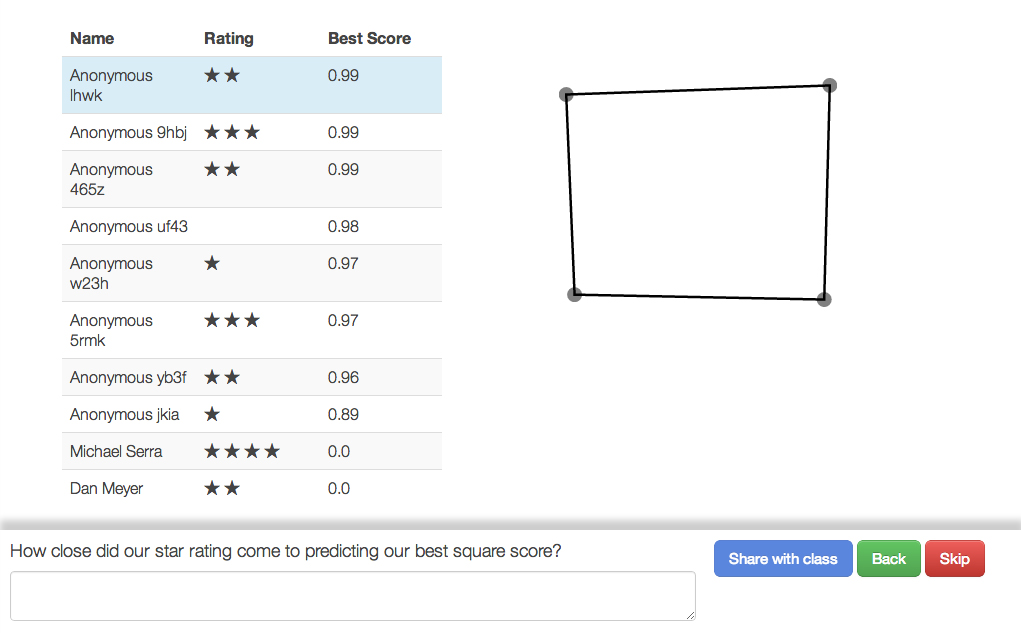Choose the Anonymous uf43 entry
Screen dimensions: 1021x633
251,226
